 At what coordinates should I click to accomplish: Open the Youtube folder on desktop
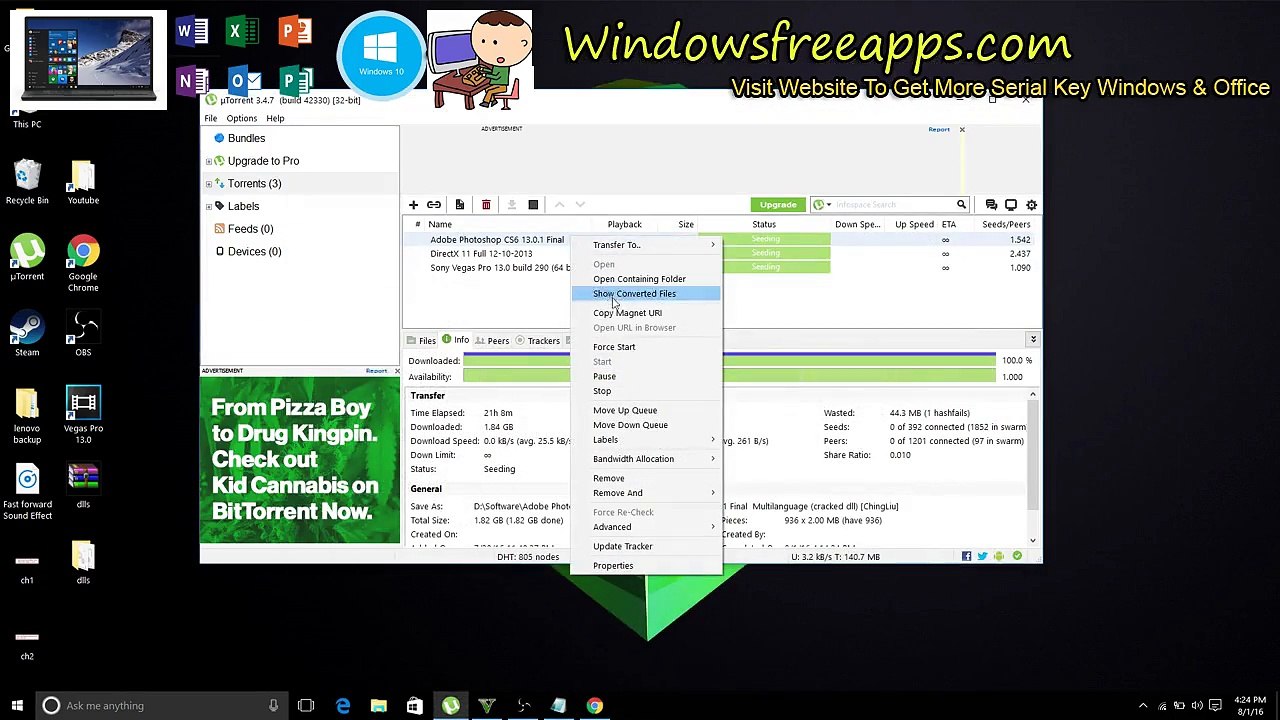(83, 182)
